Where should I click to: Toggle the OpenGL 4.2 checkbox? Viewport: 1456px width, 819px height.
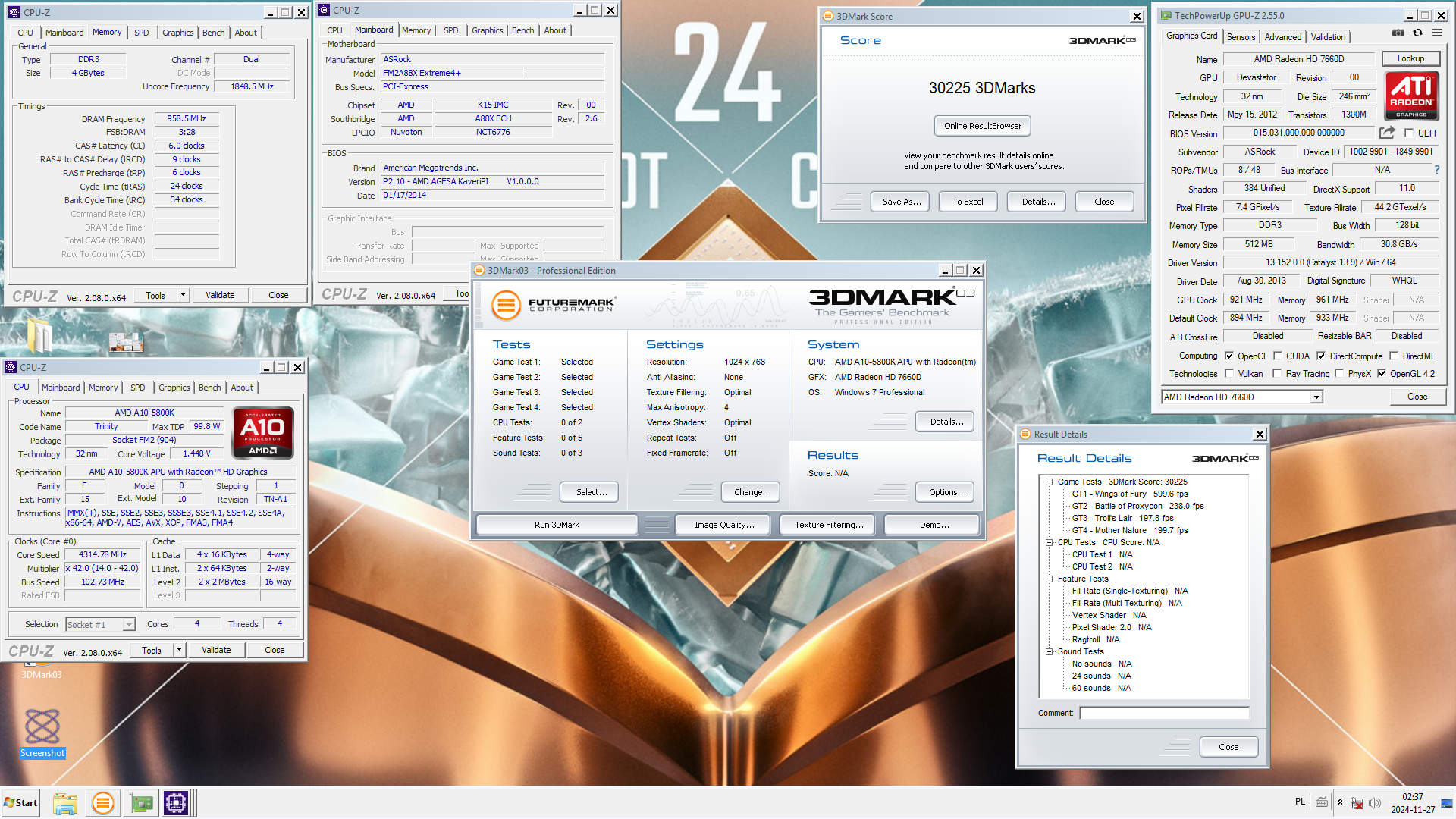tap(1382, 373)
